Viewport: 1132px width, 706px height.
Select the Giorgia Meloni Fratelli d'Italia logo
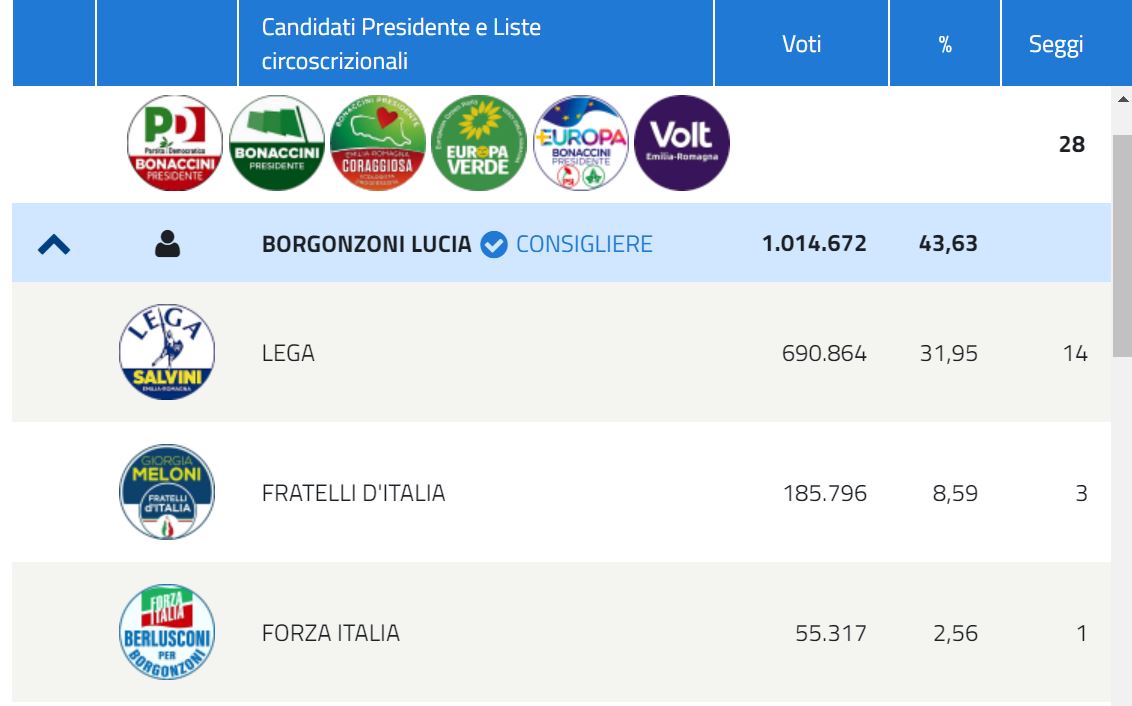click(x=167, y=492)
